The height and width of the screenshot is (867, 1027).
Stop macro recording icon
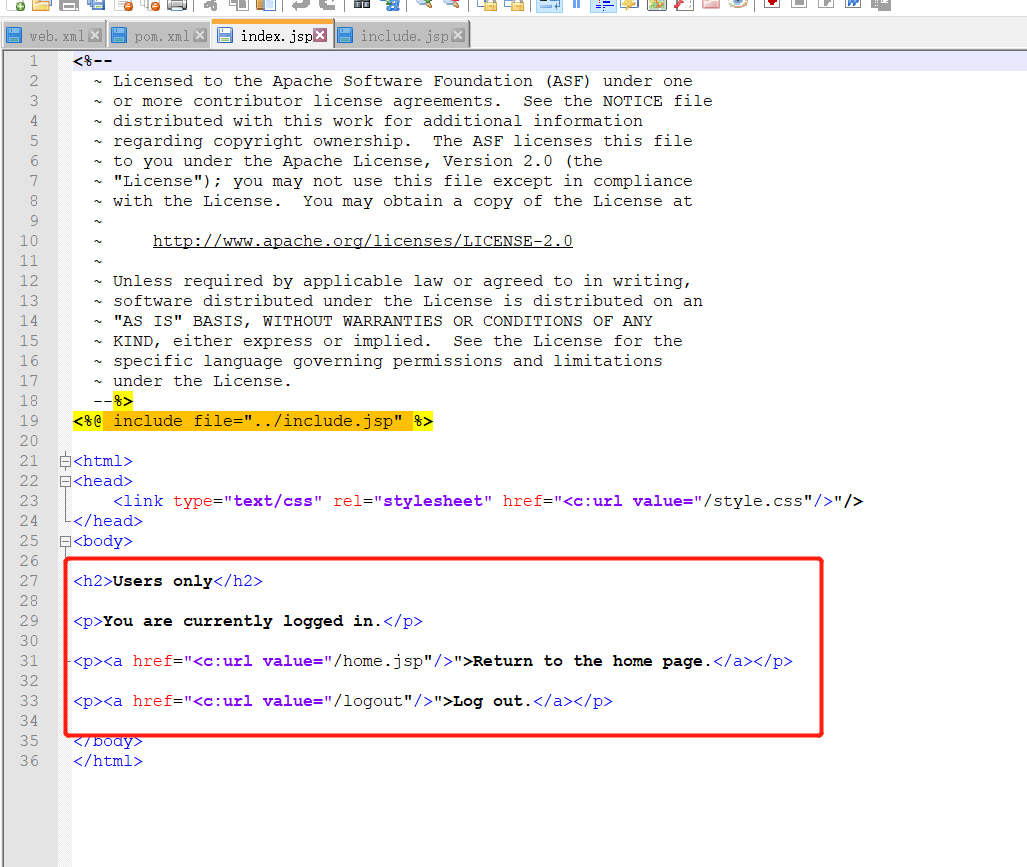point(799,4)
